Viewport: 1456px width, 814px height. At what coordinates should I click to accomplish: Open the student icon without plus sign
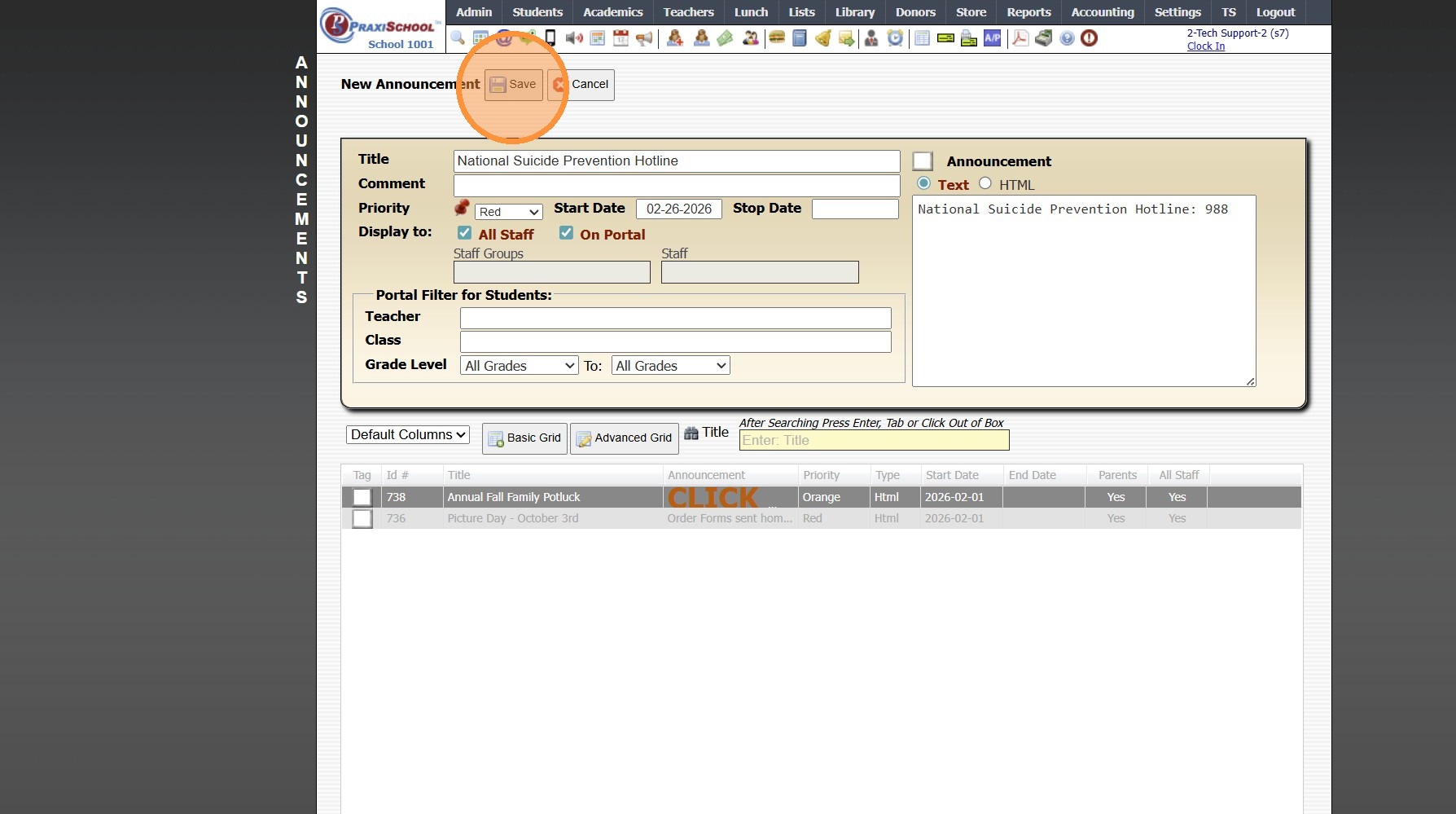click(x=701, y=37)
